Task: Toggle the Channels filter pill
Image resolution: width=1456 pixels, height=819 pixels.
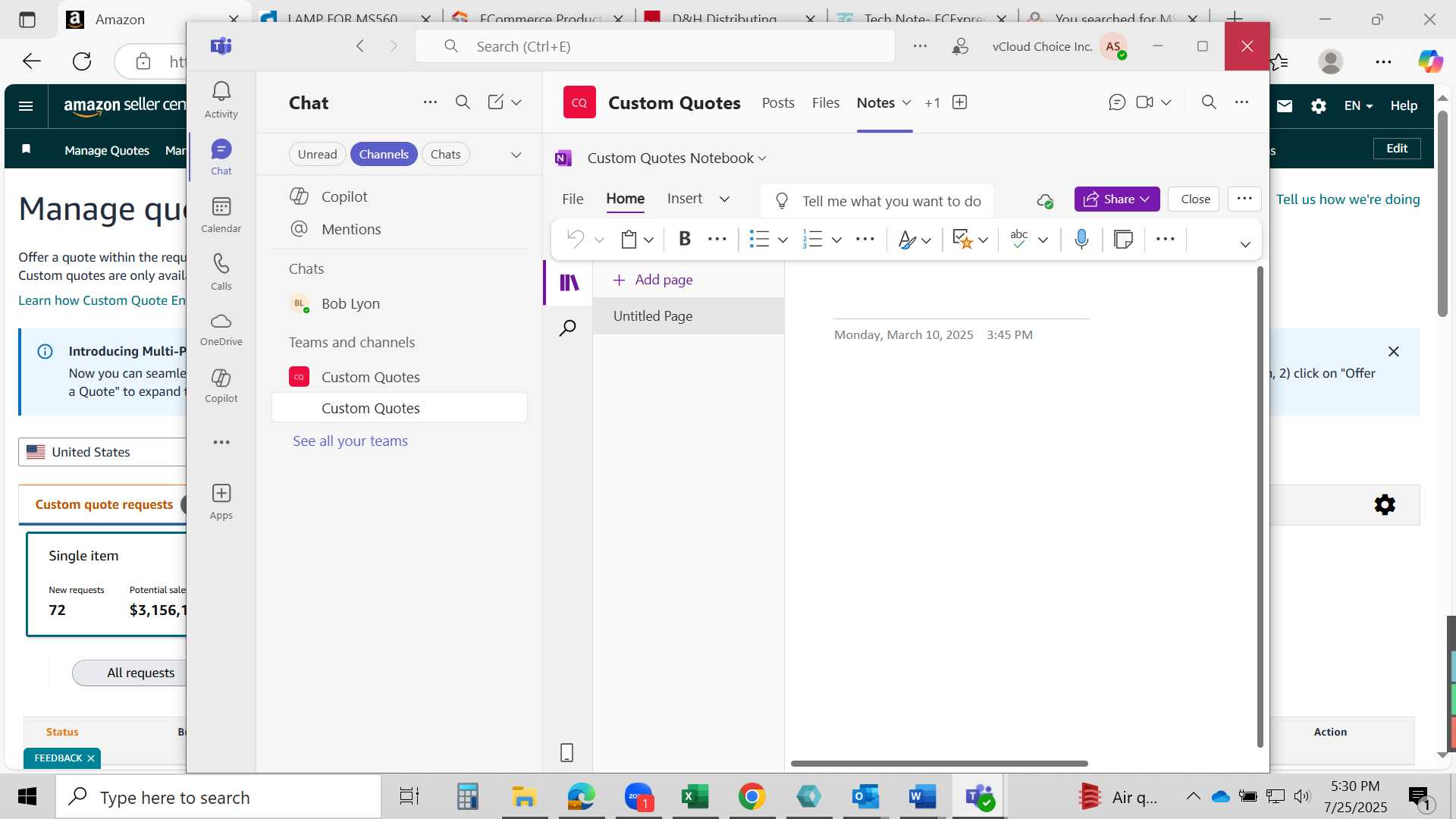Action: [384, 154]
